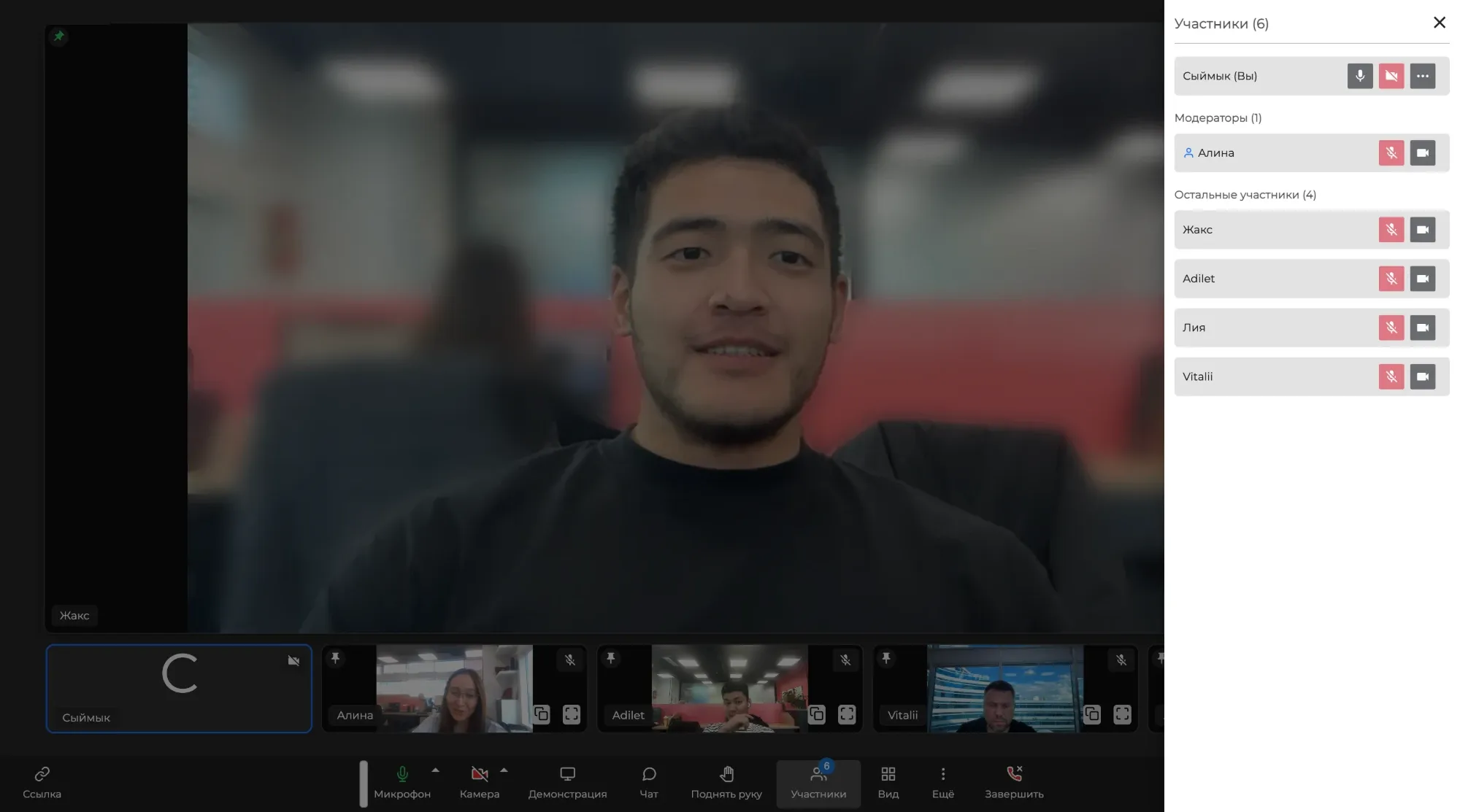This screenshot has width=1460, height=812.
Task: Toggle Жакс's microphone in the participants panel
Action: (x=1391, y=230)
